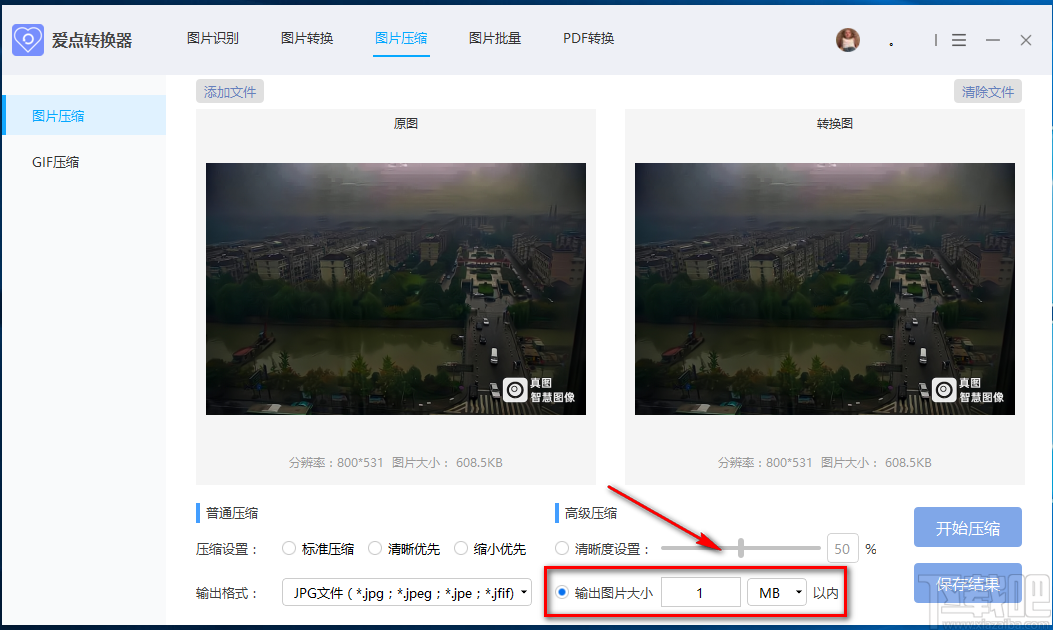Viewport: 1053px width, 630px height.
Task: Click the 清晰度 slider handle
Action: pos(741,548)
